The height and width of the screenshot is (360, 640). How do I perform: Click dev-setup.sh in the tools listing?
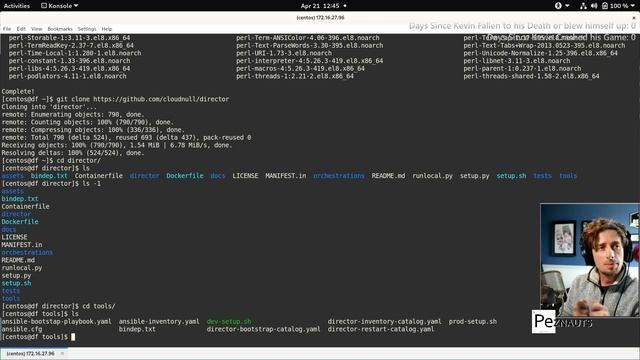click(229, 322)
